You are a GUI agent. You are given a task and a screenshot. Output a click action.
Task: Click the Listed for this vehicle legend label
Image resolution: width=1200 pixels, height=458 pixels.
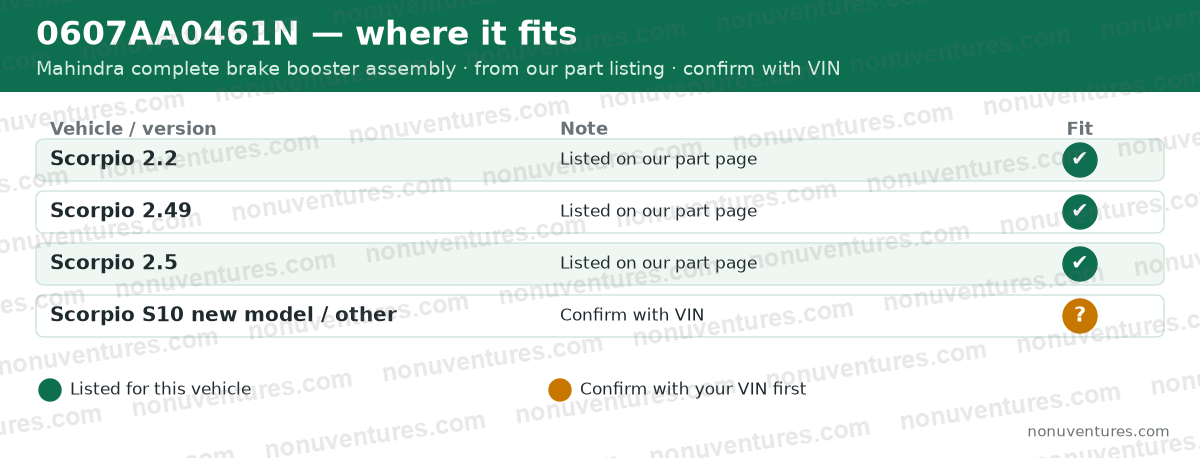tap(160, 389)
